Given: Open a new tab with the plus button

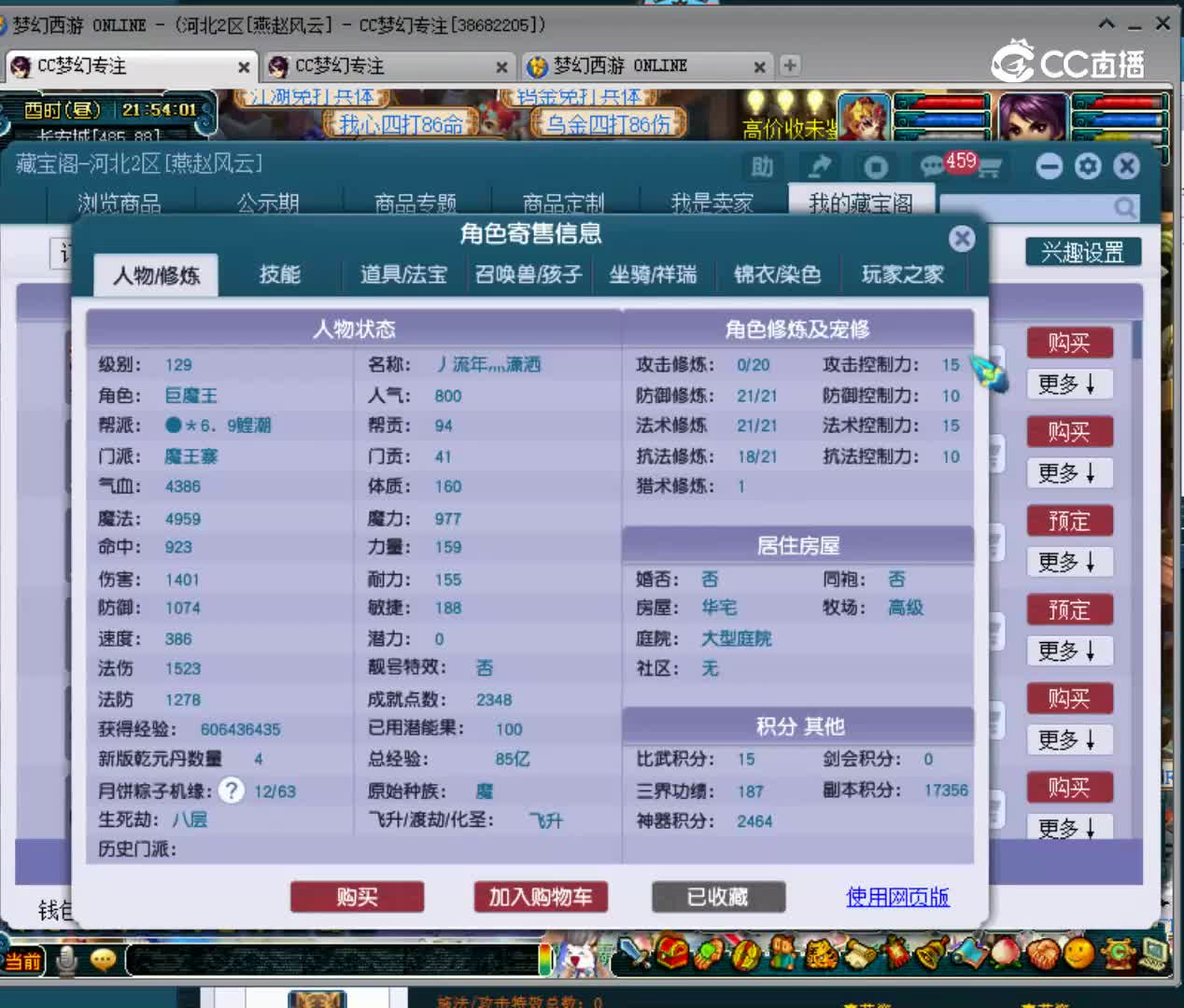Looking at the screenshot, I should (790, 65).
